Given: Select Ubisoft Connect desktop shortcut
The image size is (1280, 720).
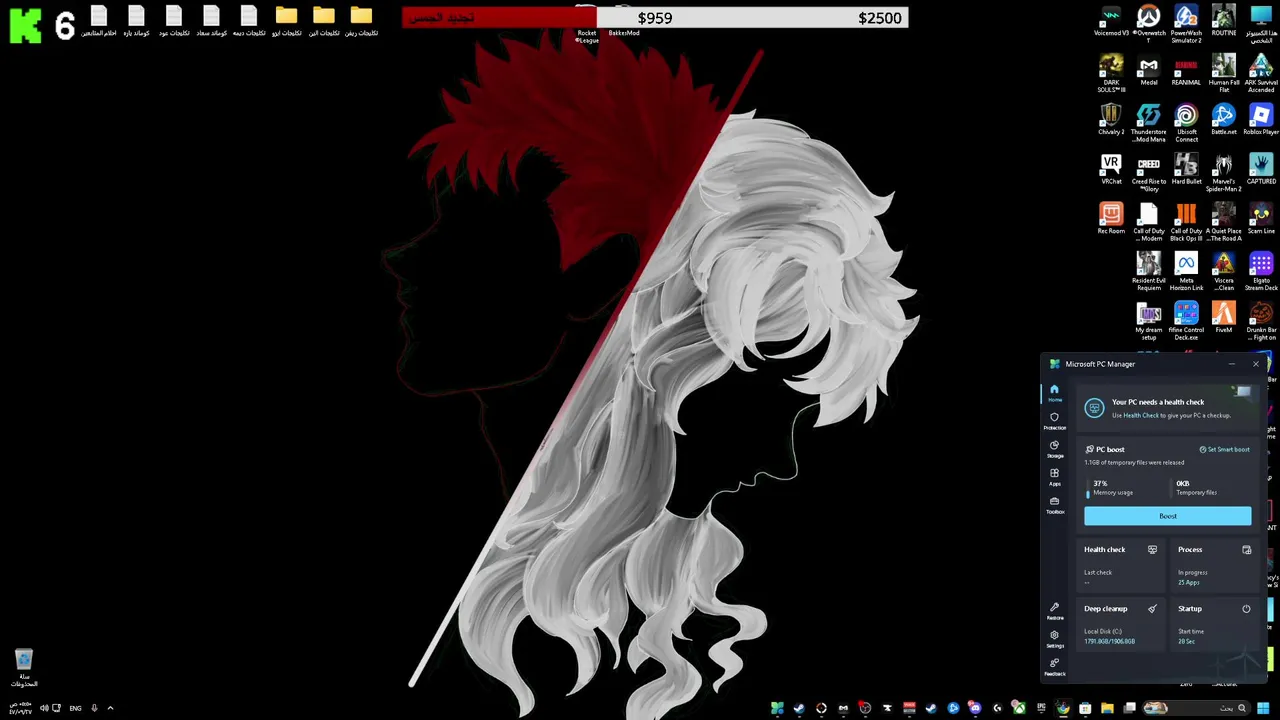Looking at the screenshot, I should tap(1186, 123).
